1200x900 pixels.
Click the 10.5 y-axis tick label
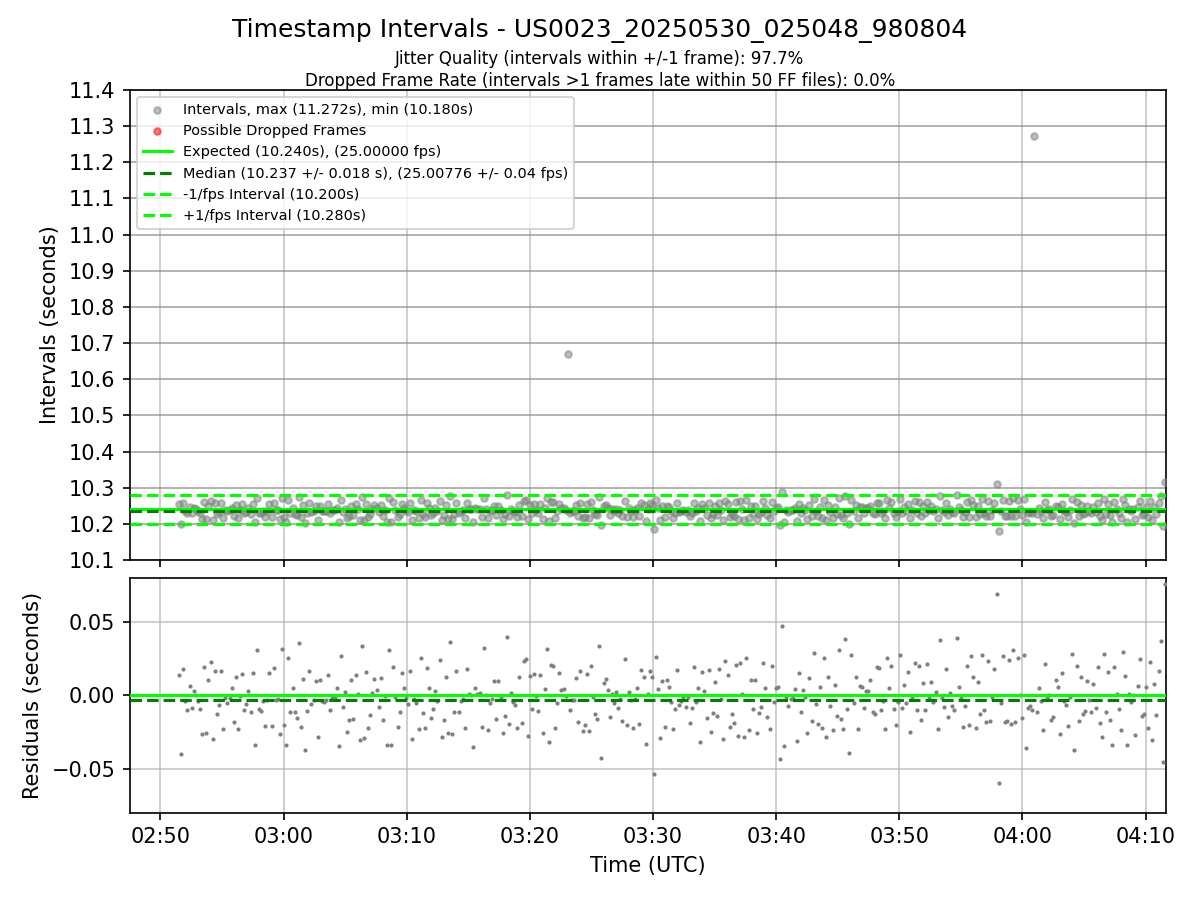coord(94,415)
